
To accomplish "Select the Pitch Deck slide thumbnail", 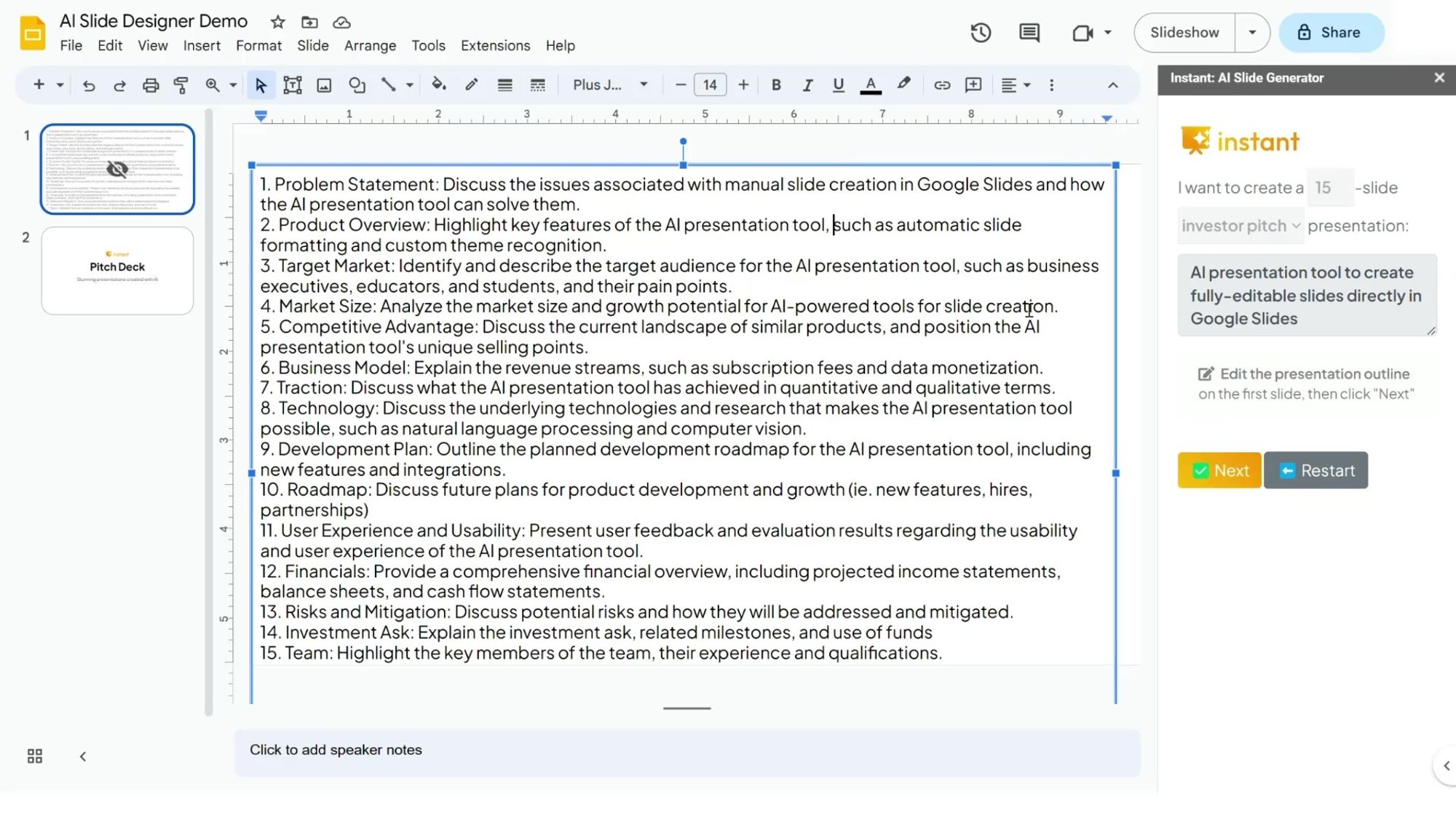I will [117, 271].
